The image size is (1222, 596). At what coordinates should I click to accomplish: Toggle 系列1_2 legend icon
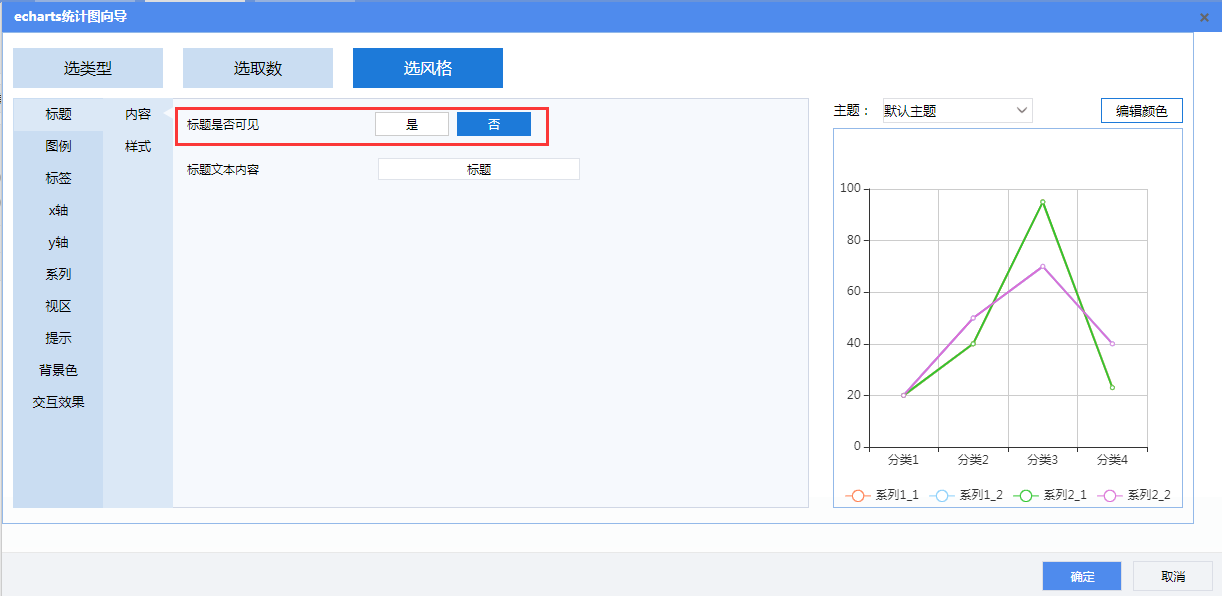tap(942, 495)
